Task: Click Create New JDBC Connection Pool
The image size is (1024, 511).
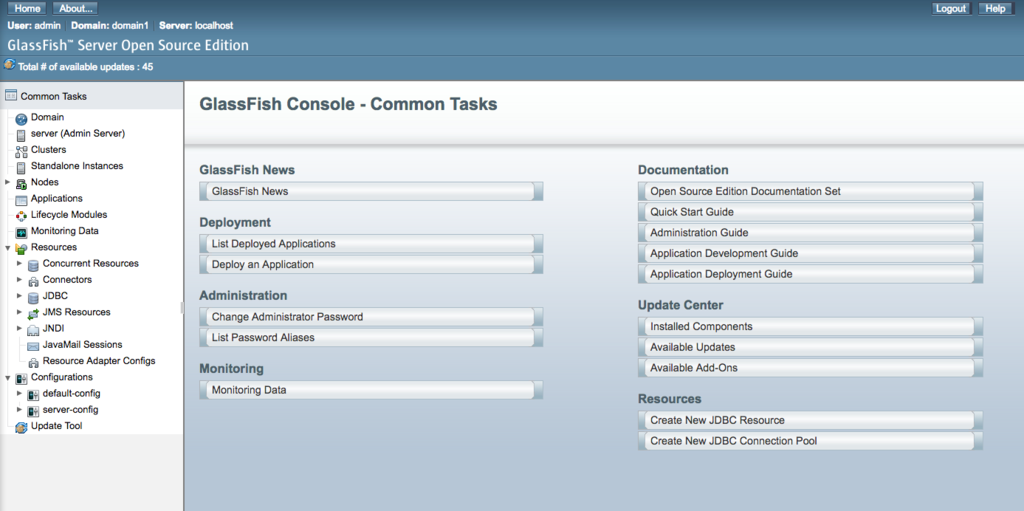Action: tap(810, 441)
